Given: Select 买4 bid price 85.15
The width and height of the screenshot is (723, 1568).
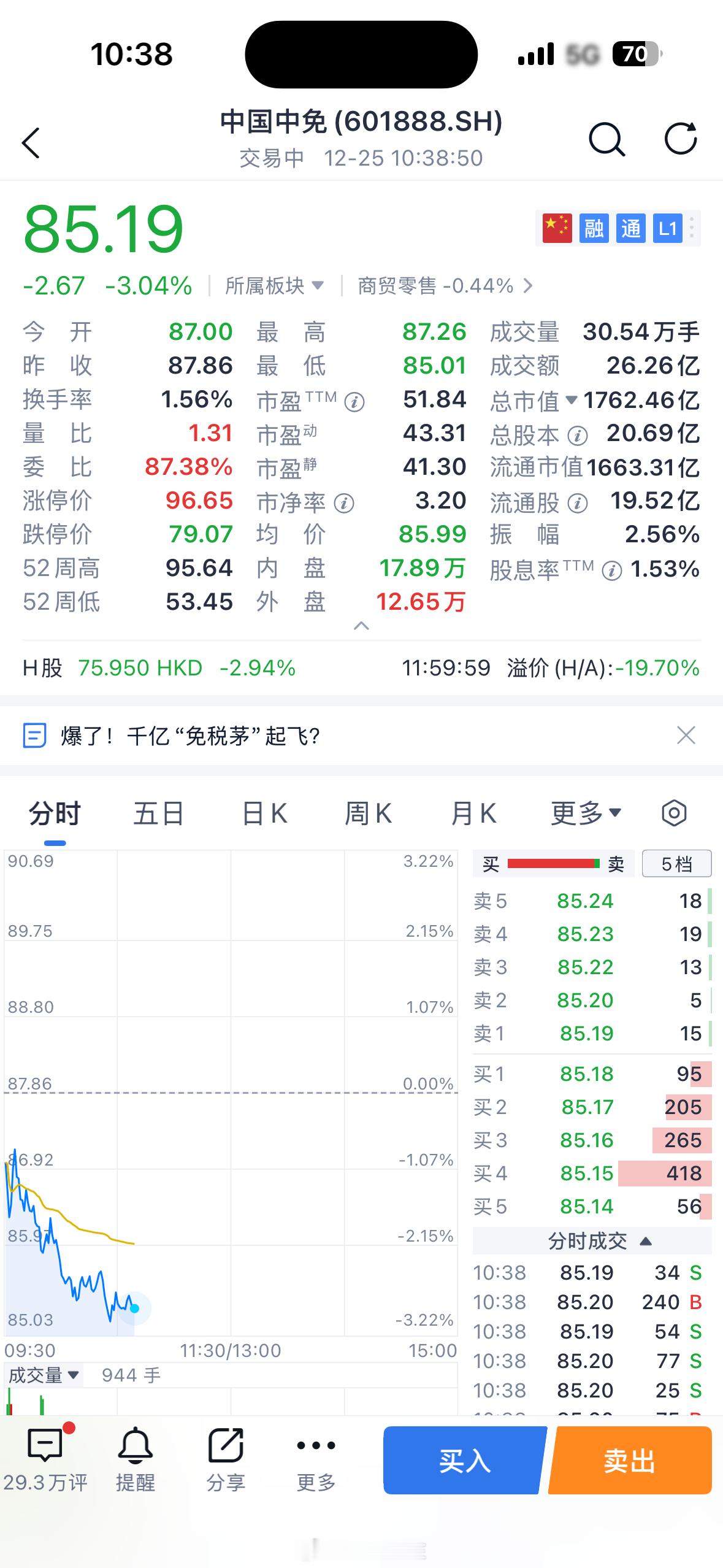Looking at the screenshot, I should click(x=592, y=1173).
